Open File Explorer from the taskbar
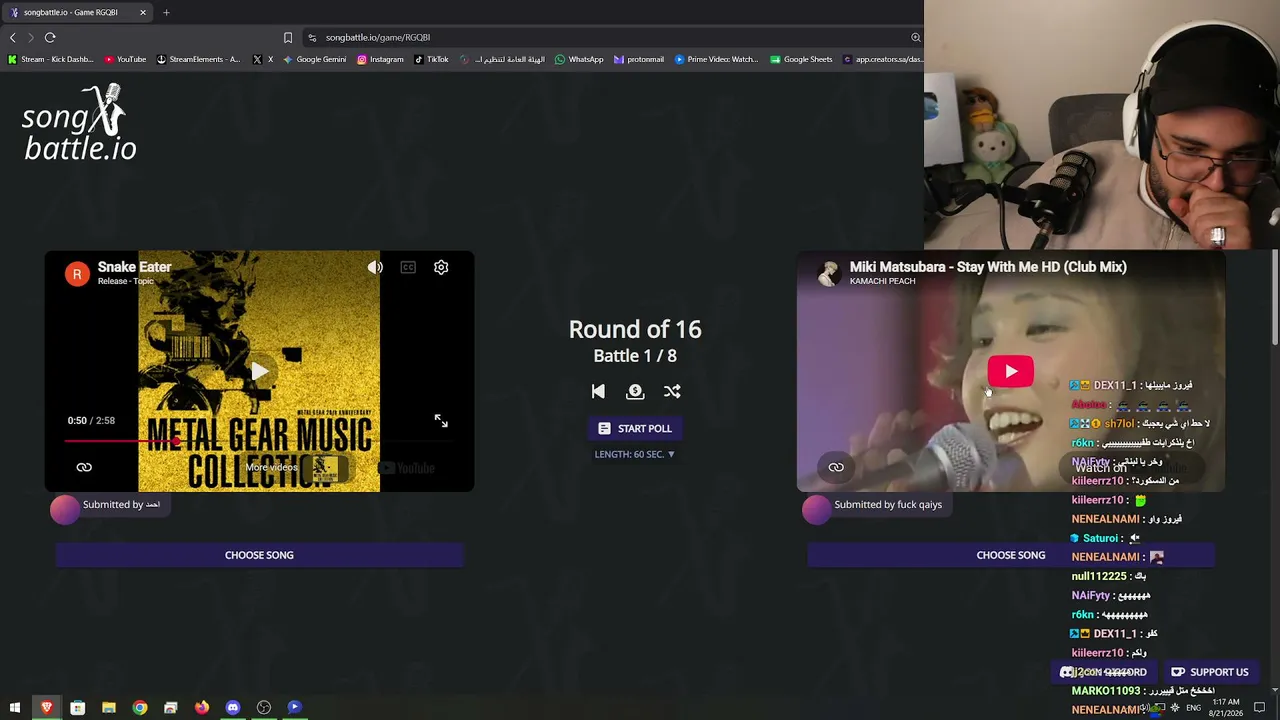The image size is (1280, 720). click(109, 708)
